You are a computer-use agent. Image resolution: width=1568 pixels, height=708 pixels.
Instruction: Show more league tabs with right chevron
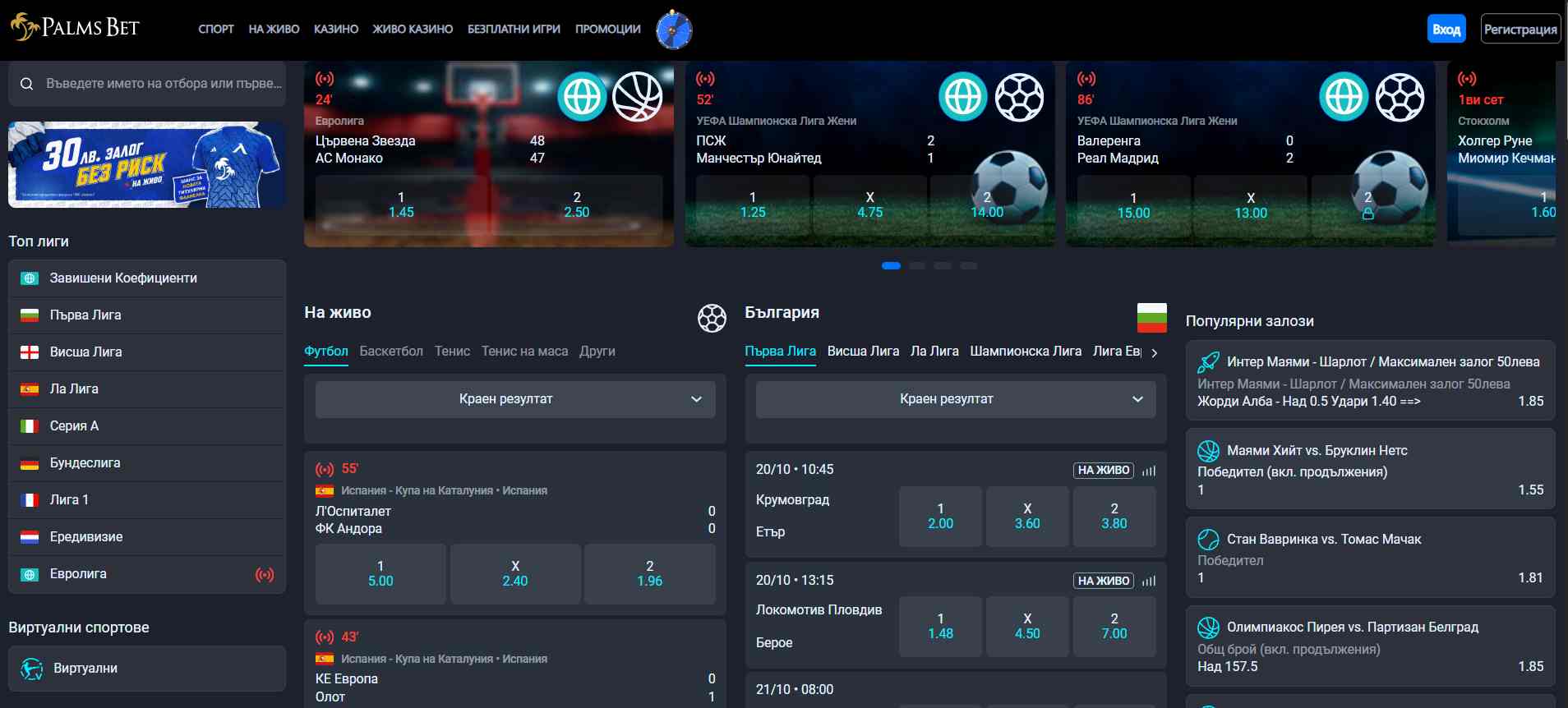pyautogui.click(x=1155, y=353)
